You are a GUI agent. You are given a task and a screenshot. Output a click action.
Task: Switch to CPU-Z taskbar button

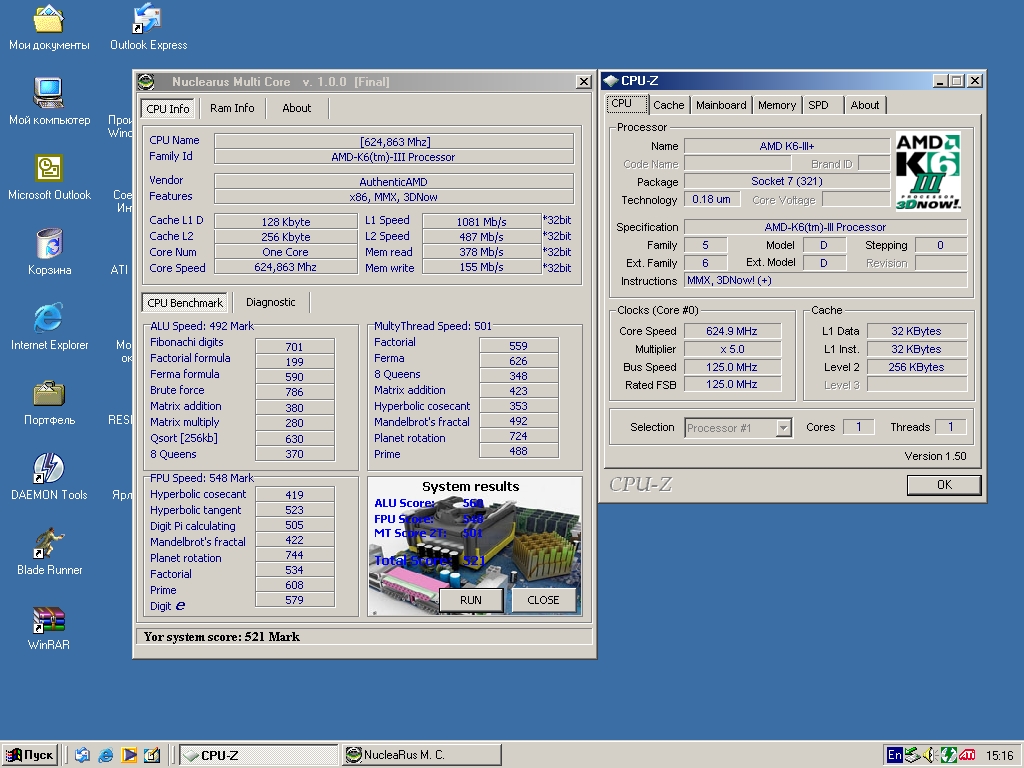click(259, 755)
